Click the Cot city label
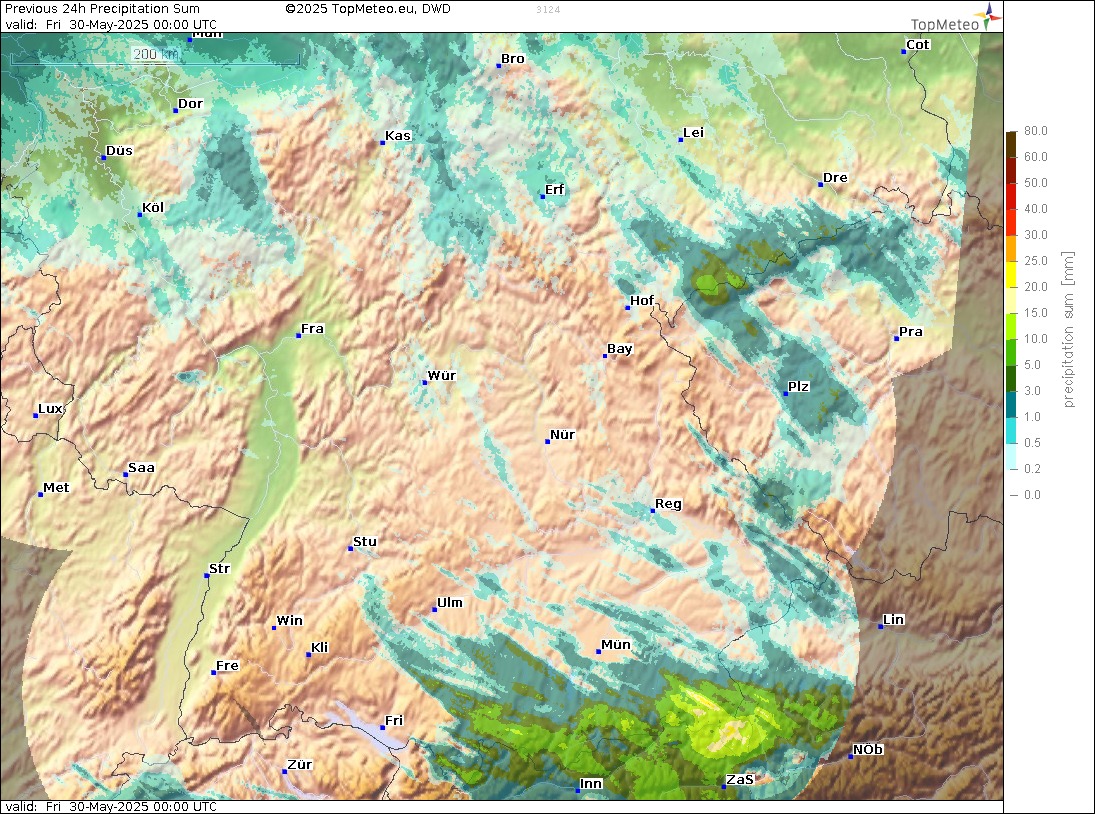The width and height of the screenshot is (1095, 814). 918,44
